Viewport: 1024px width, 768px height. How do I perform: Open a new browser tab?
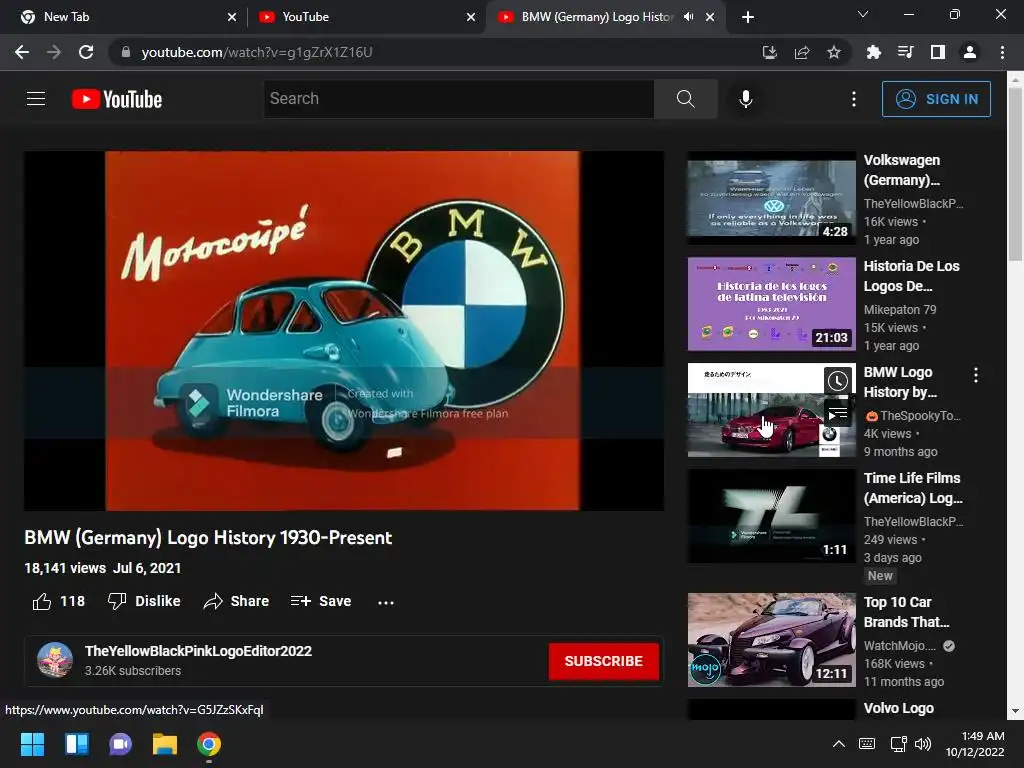pos(748,17)
